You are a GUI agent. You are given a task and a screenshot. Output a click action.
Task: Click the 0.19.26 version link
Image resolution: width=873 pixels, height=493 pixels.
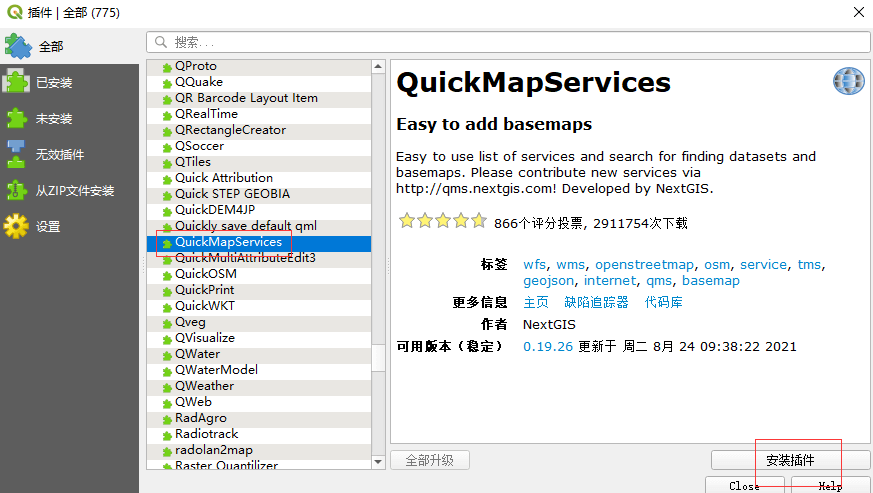coord(548,346)
